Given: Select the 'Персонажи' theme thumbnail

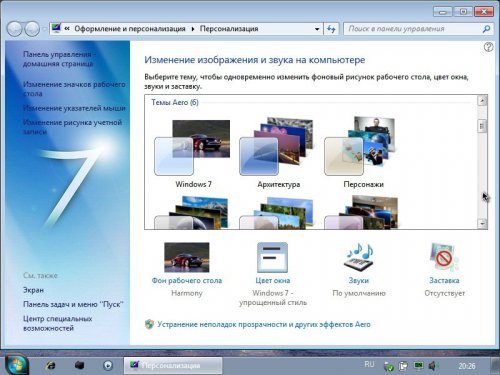Looking at the screenshot, I should [361, 146].
